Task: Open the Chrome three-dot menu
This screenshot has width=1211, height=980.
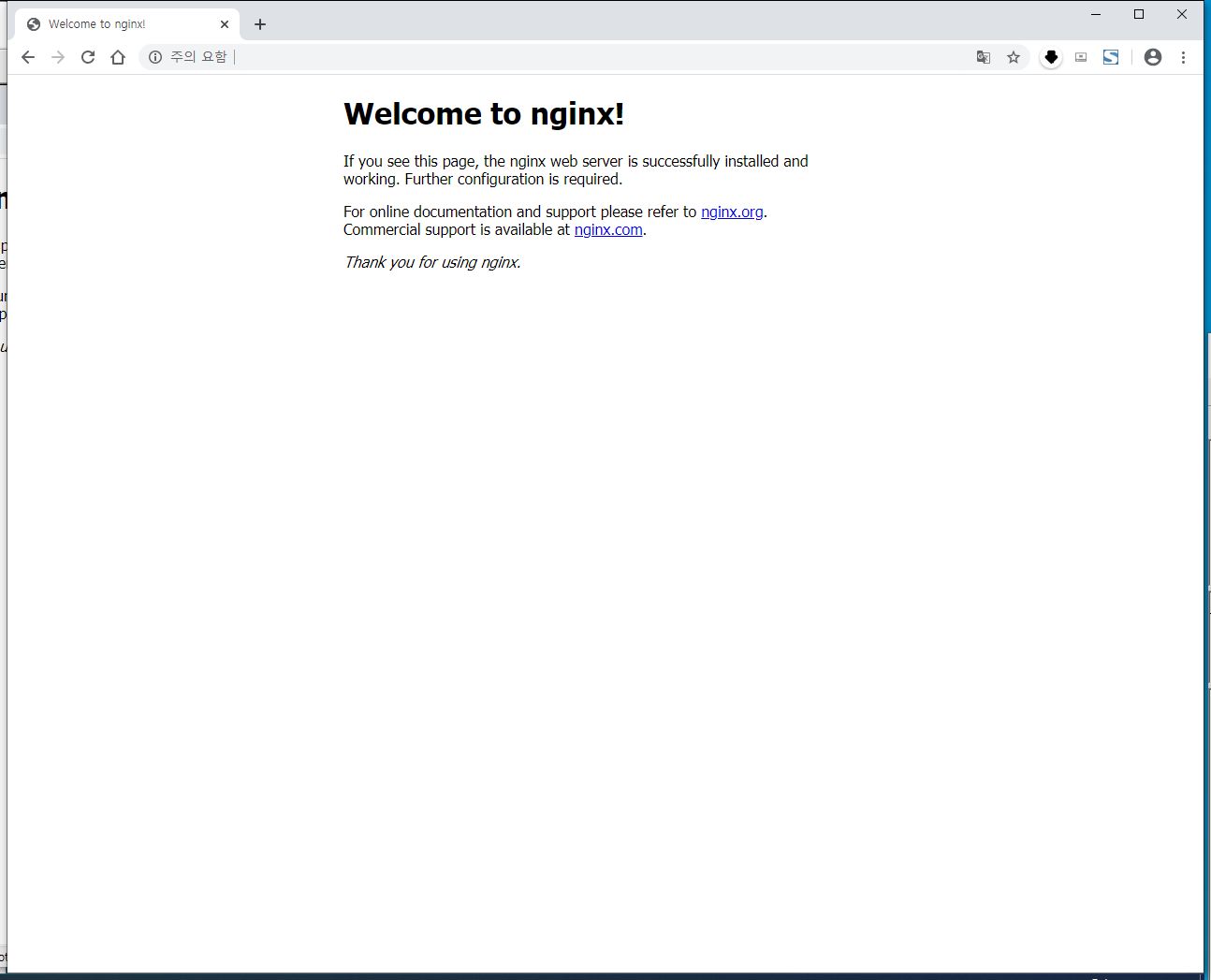Action: click(x=1183, y=57)
